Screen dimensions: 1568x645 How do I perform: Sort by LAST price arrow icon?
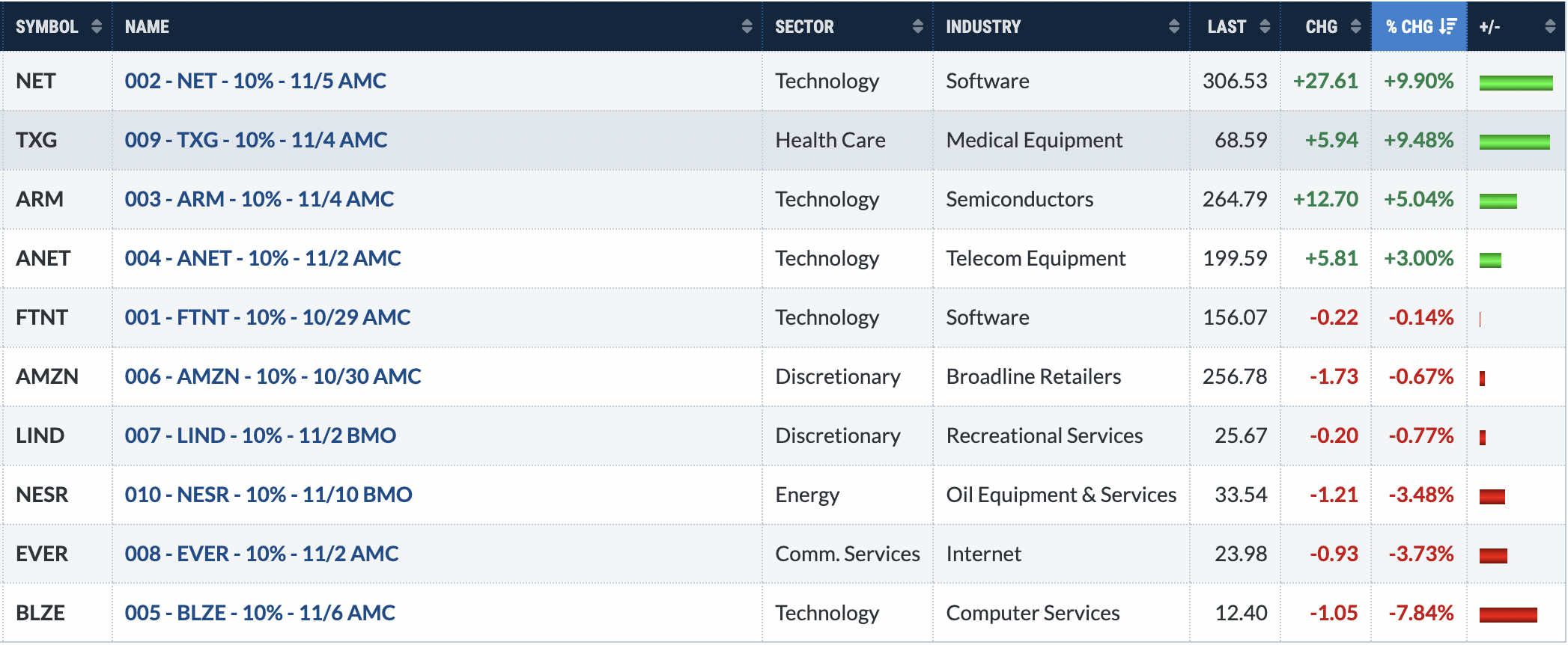[x=1265, y=26]
